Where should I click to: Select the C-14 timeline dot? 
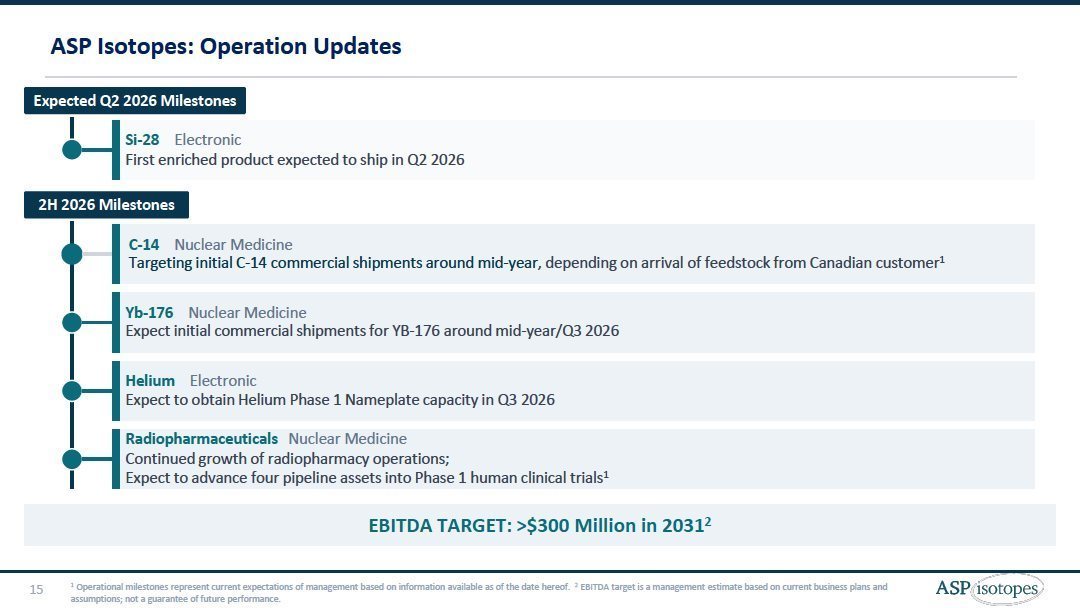point(72,254)
